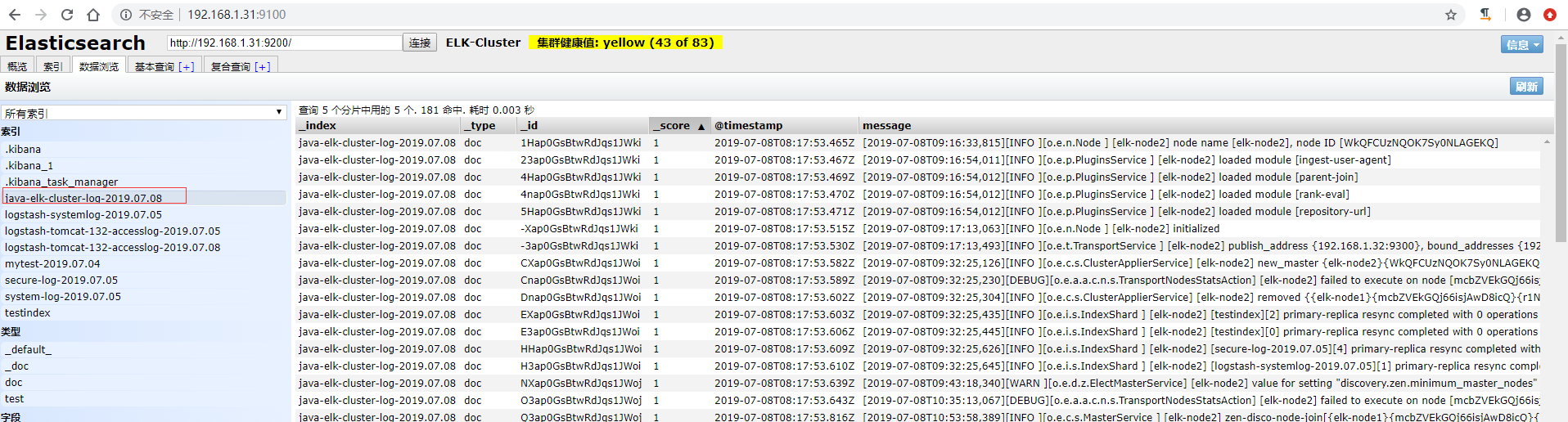Viewport: 1568px width, 422px height.
Task: Click the 连接 connect button
Action: [420, 43]
